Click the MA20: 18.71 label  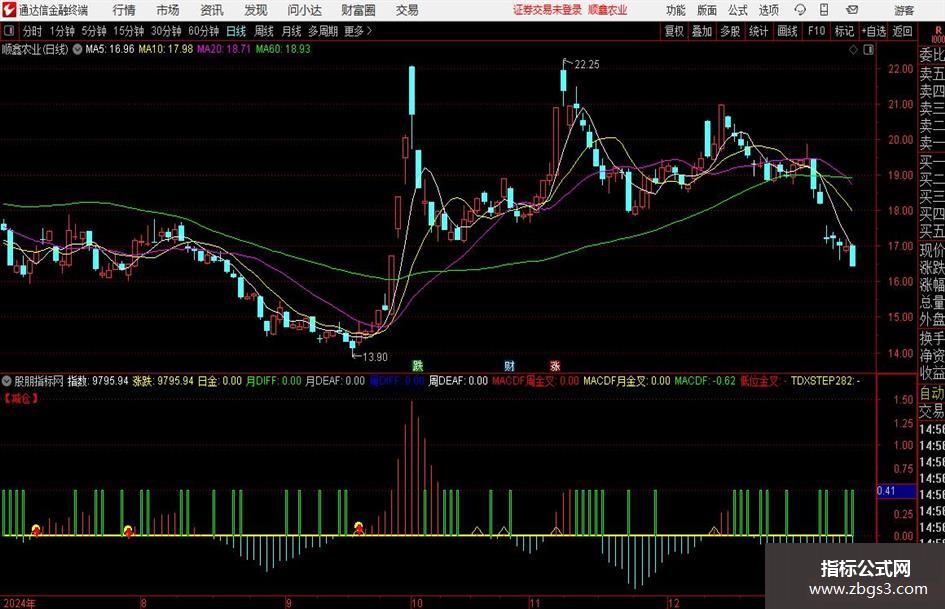point(224,49)
